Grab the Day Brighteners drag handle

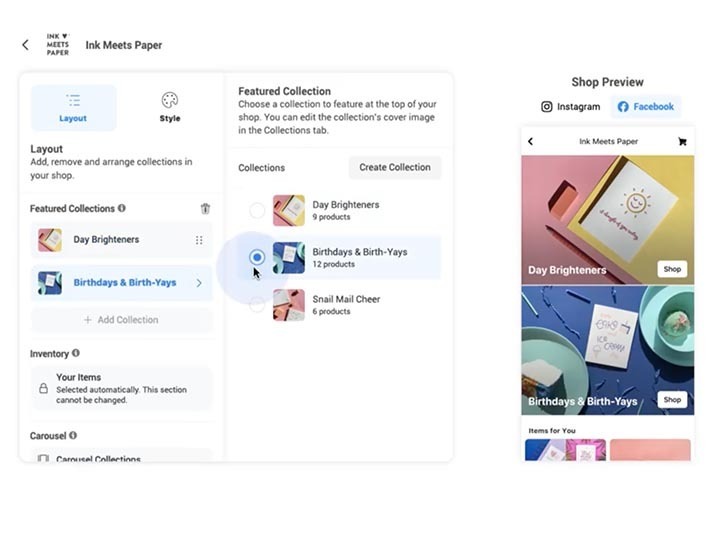pos(199,240)
